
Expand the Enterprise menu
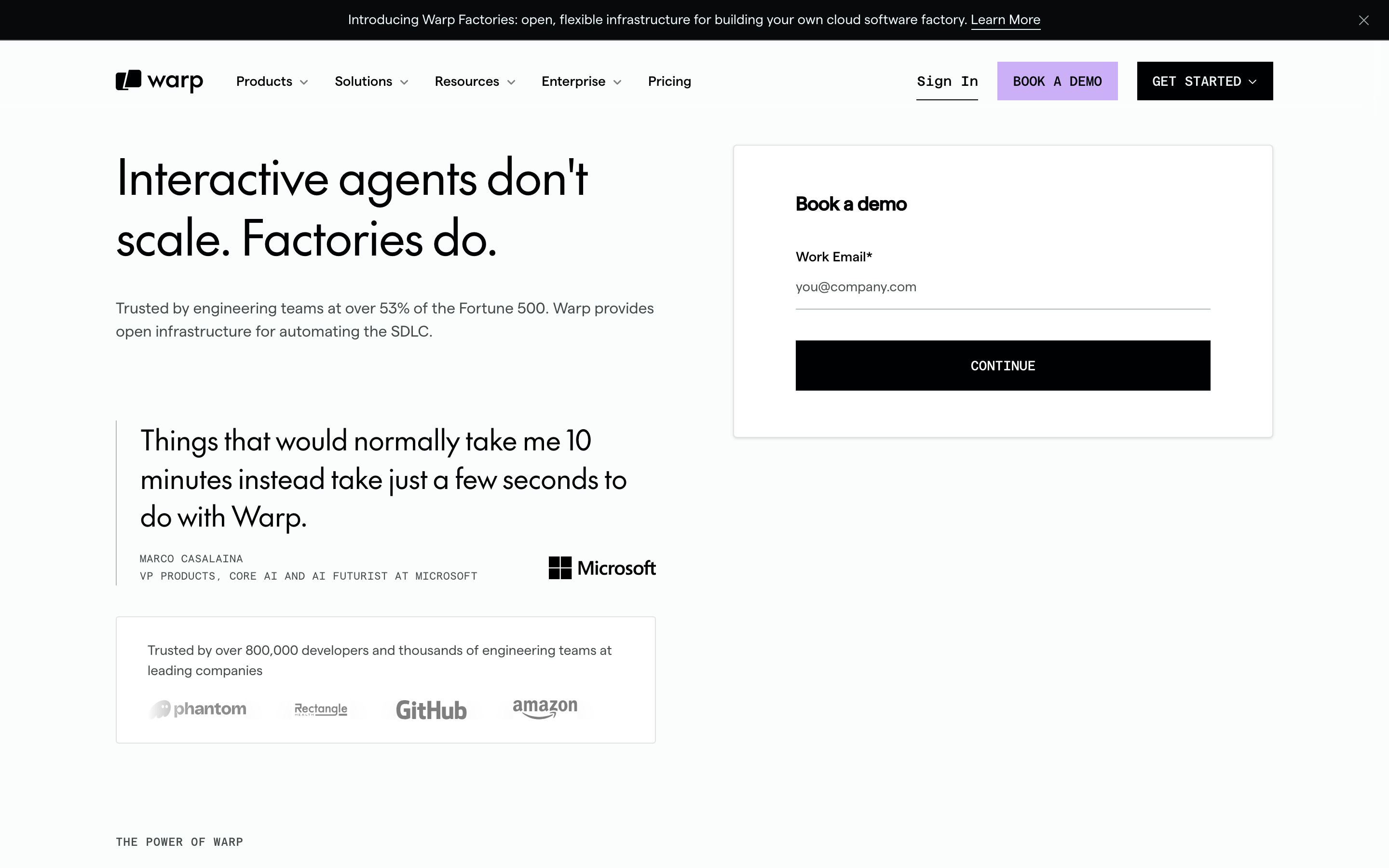pos(582,81)
